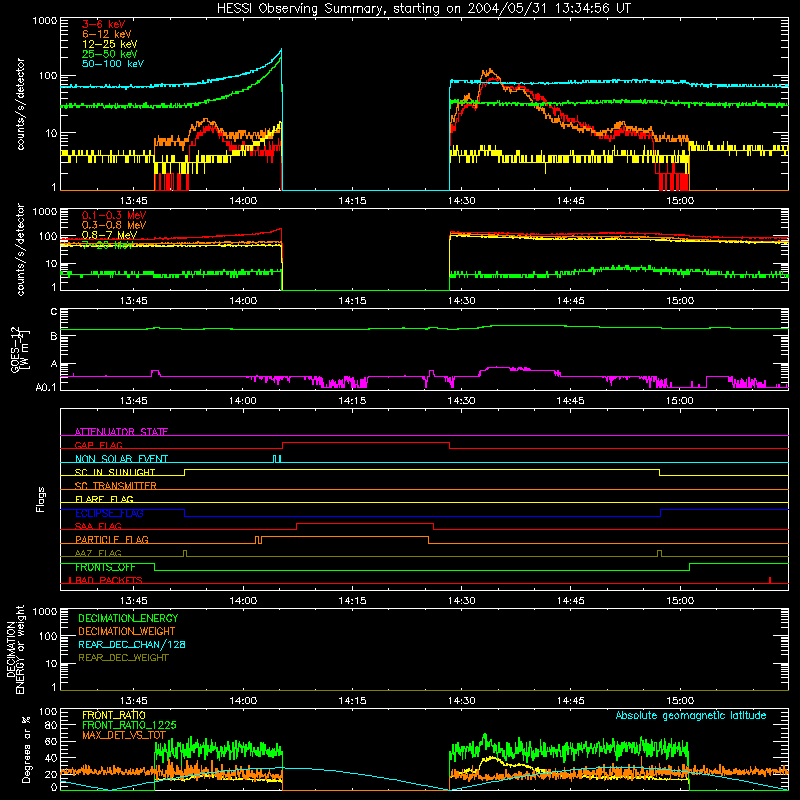This screenshot has height=800, width=800.
Task: Click the red BAD_PACKETS spike near the right edge
Action: tap(770, 580)
